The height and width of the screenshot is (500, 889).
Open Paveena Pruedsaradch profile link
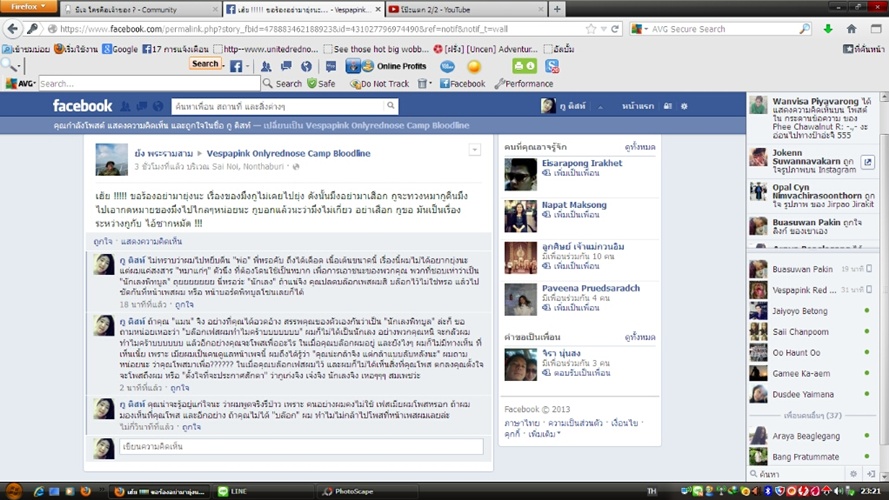click(x=591, y=288)
